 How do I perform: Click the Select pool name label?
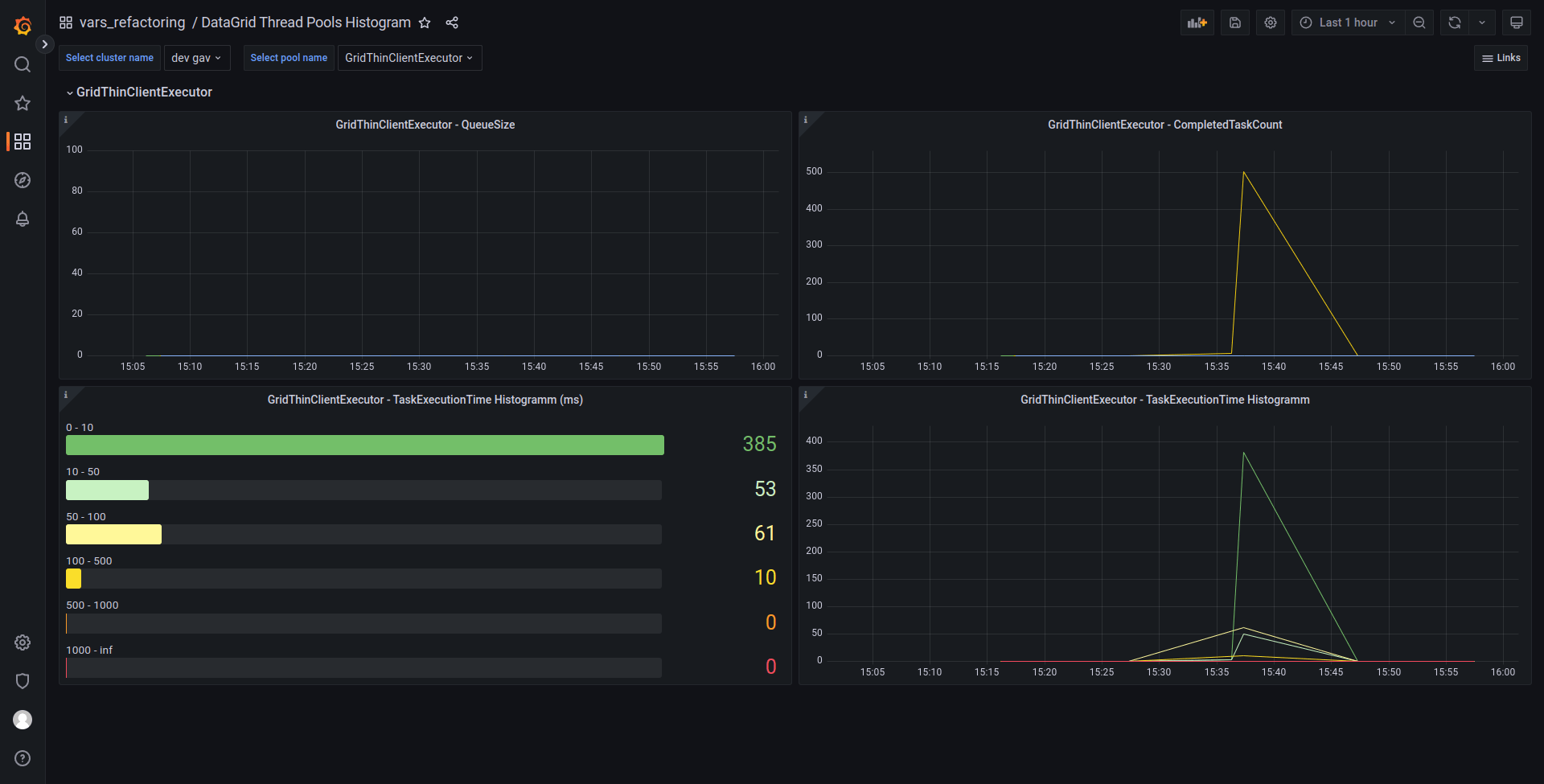pyautogui.click(x=289, y=58)
